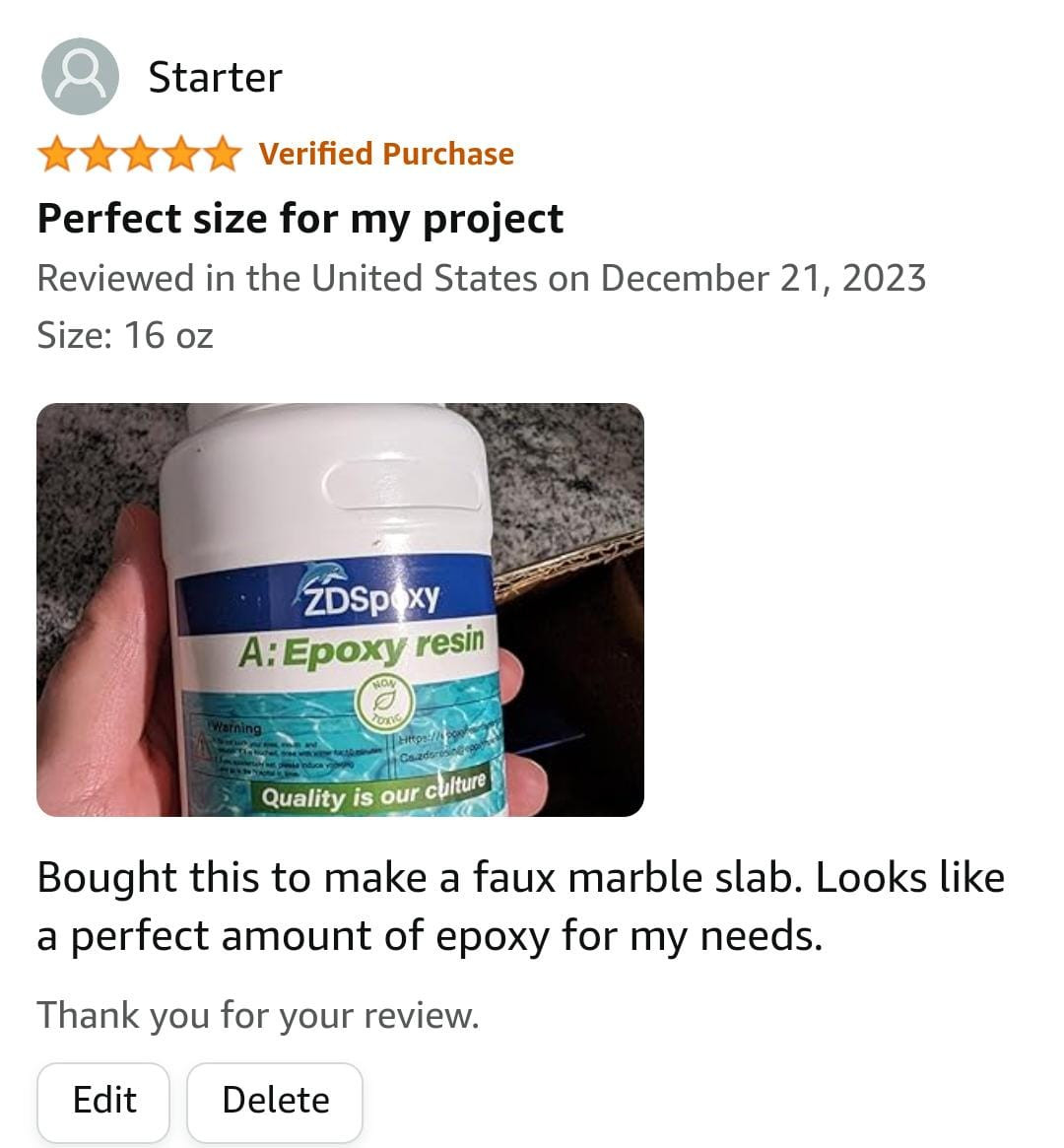Image resolution: width=1064 pixels, height=1148 pixels.
Task: Click the Verified Purchase label
Action: [x=386, y=155]
